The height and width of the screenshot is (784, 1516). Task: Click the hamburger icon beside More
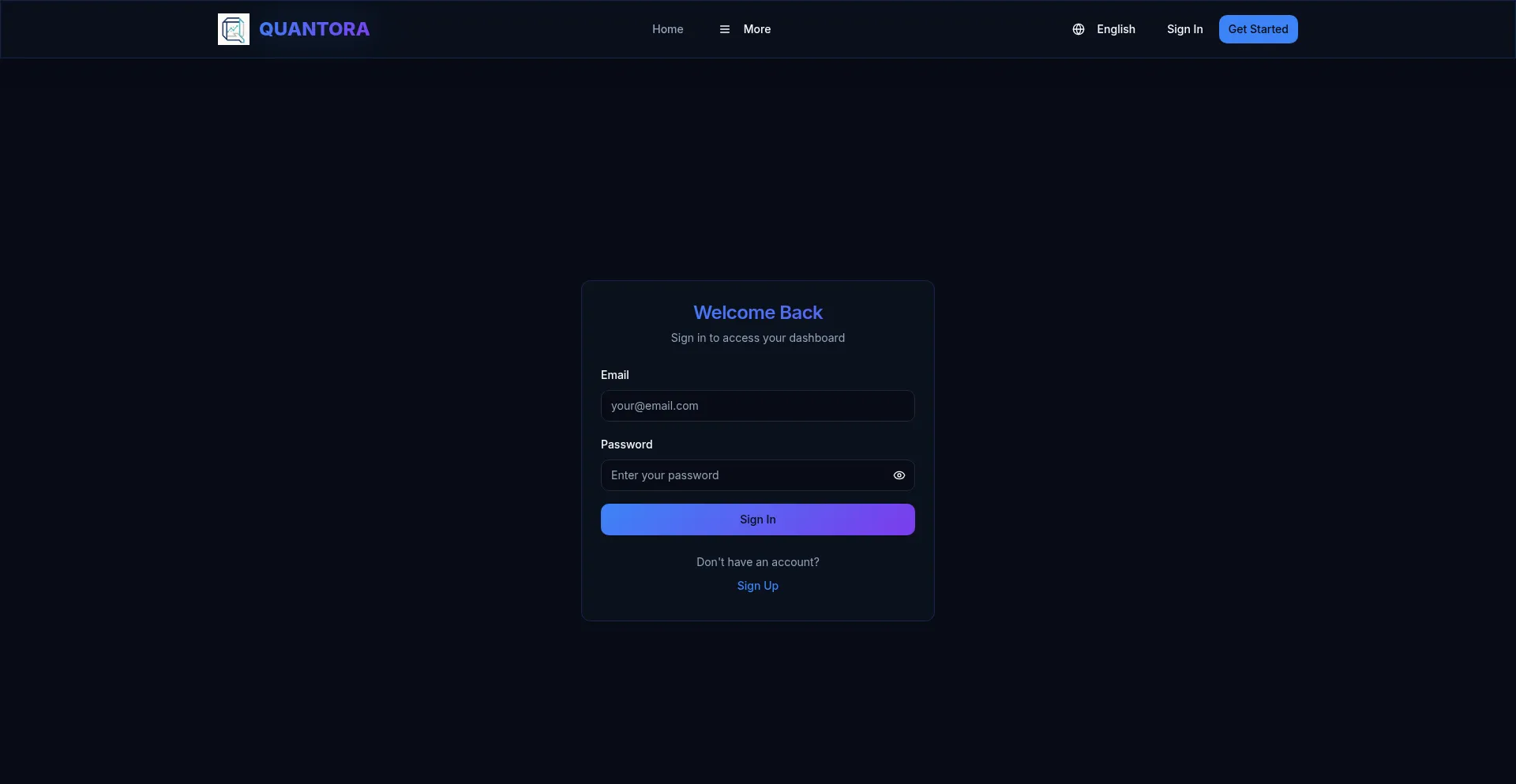[724, 29]
